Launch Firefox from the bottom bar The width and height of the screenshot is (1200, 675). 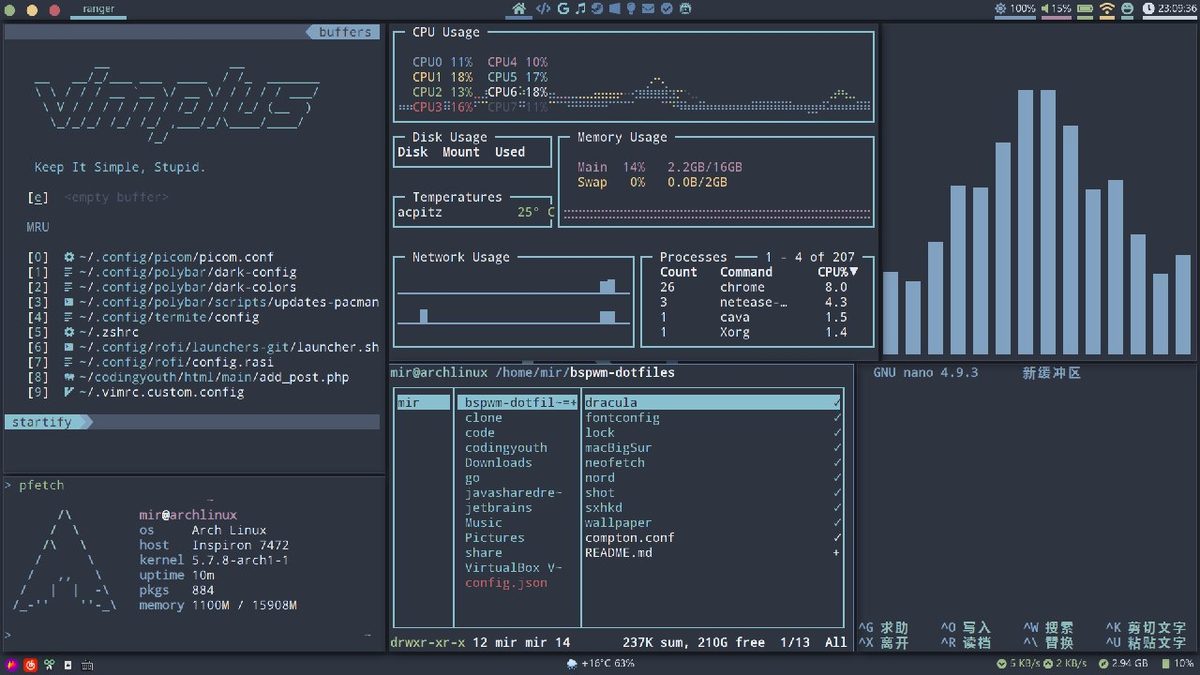[x=12, y=664]
